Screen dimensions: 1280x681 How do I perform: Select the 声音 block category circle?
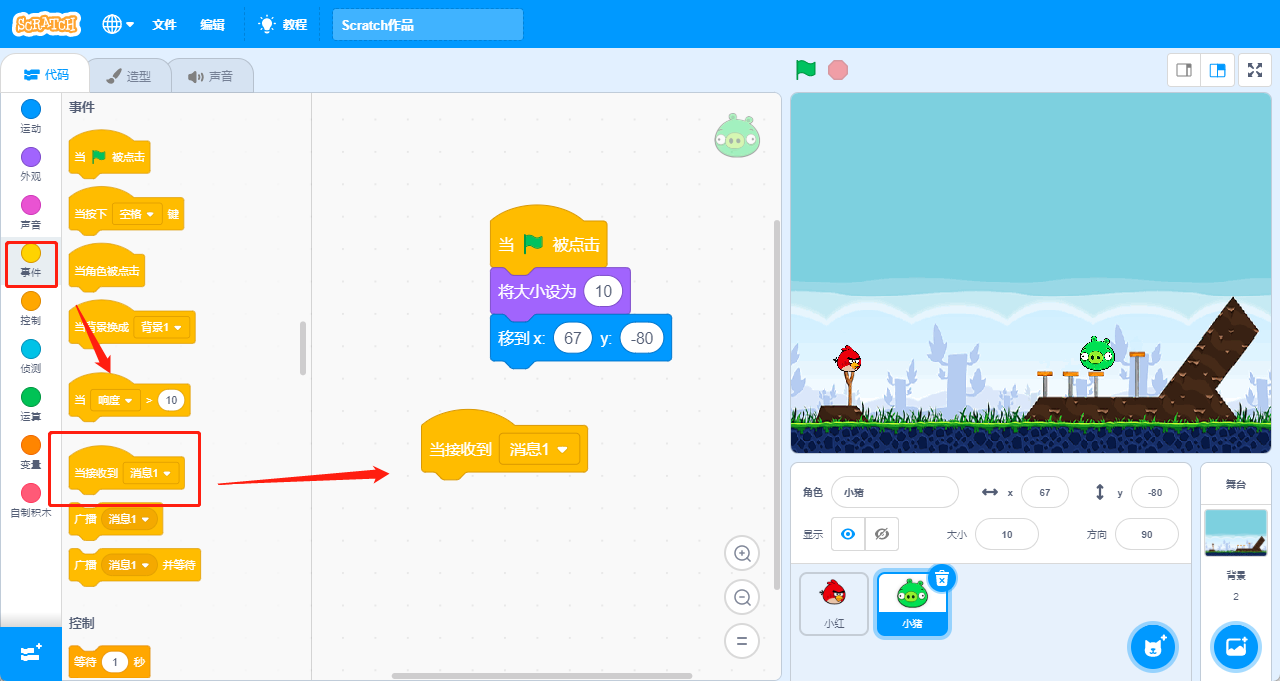[31, 205]
